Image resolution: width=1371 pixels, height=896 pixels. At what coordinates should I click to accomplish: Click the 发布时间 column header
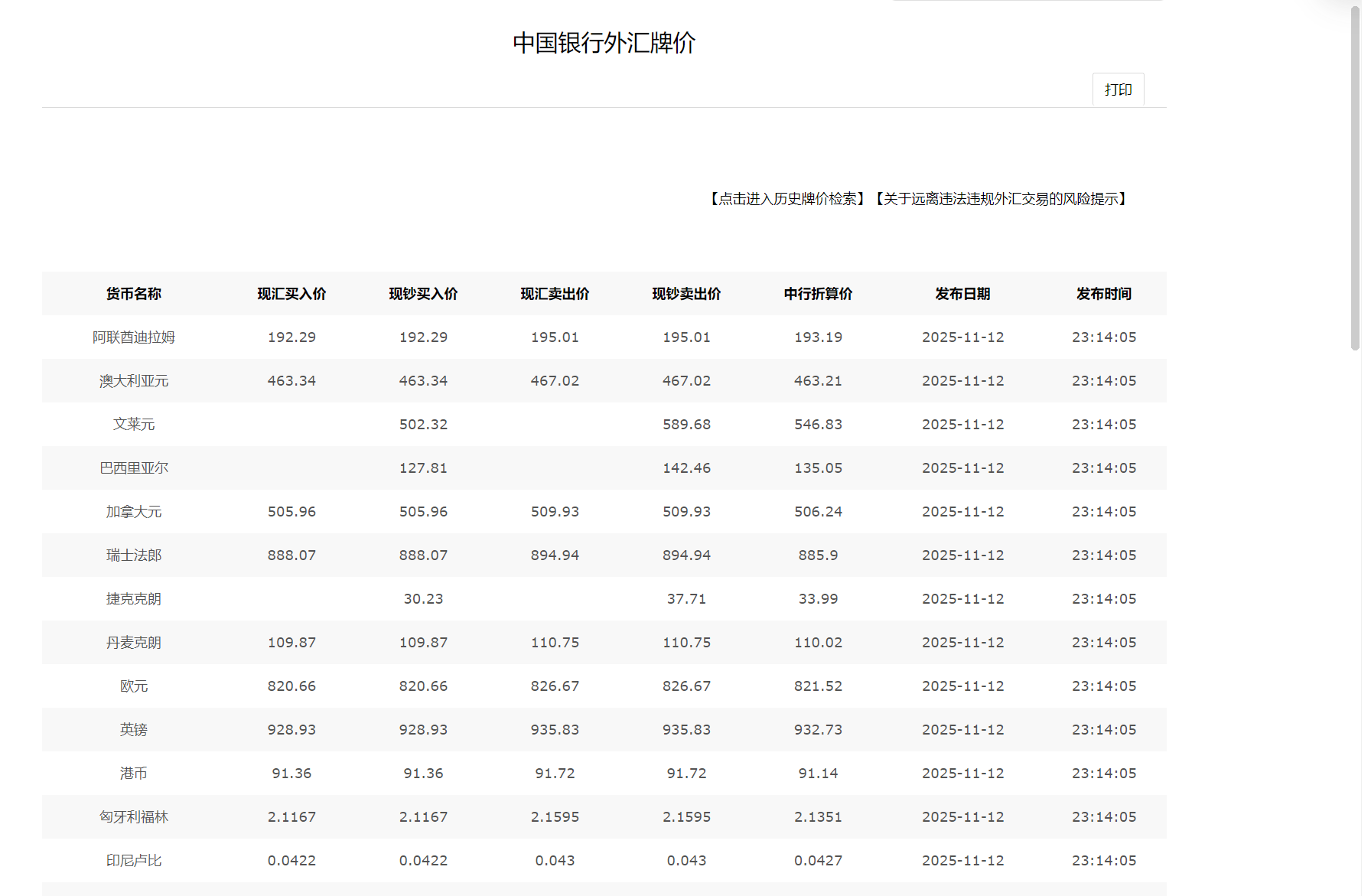1103,294
